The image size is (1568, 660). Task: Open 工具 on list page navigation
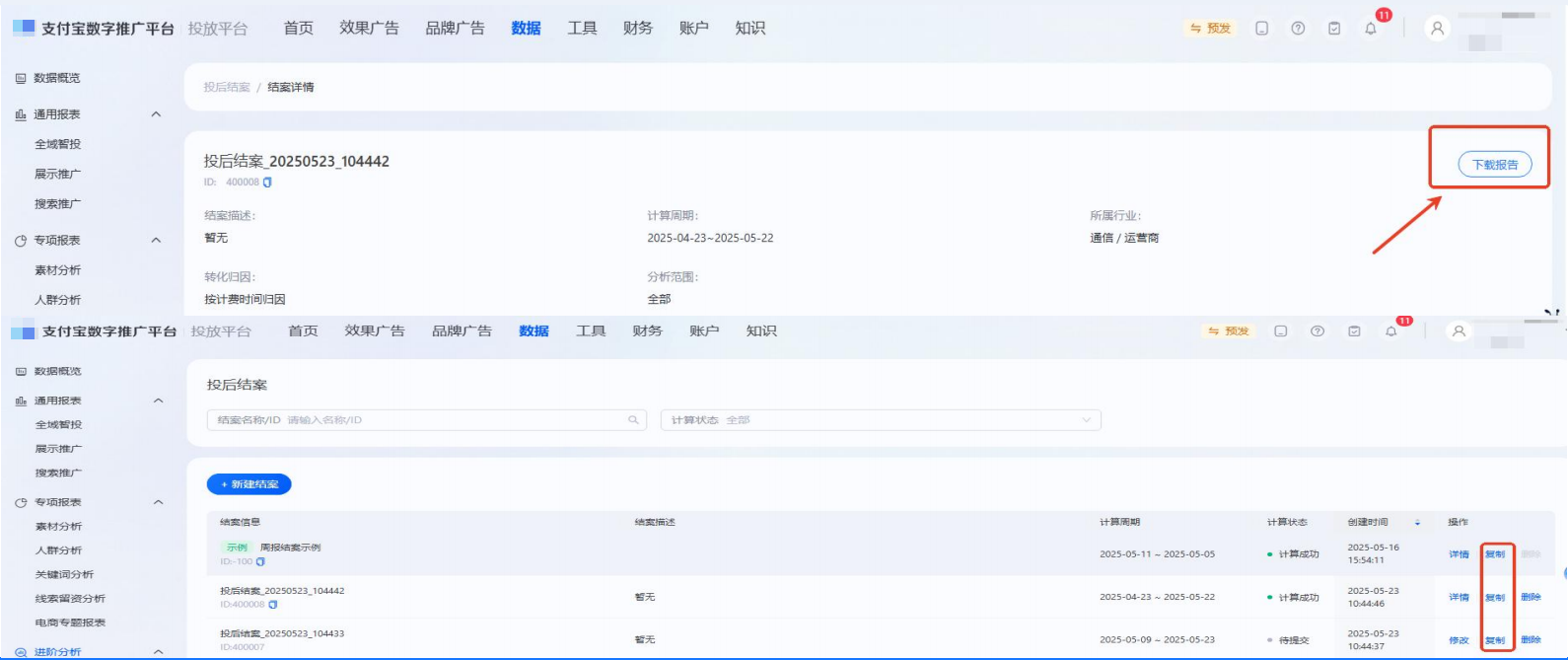(591, 331)
